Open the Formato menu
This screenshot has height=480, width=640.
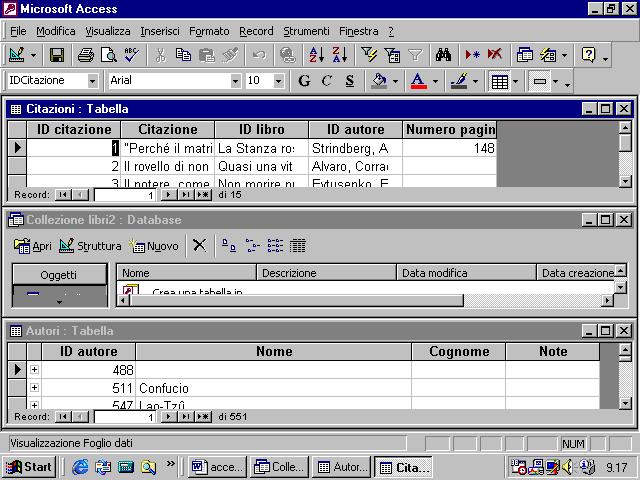[x=209, y=31]
